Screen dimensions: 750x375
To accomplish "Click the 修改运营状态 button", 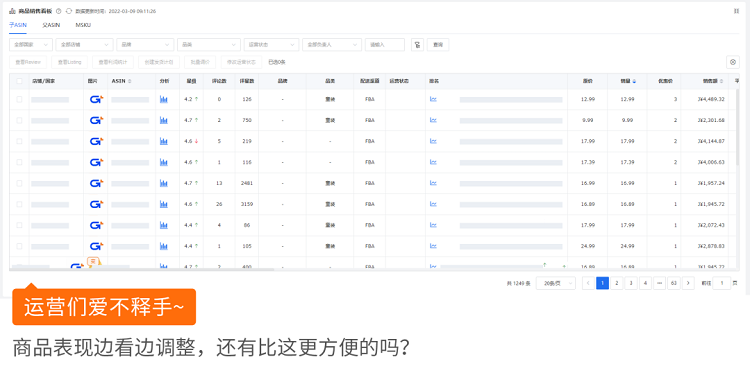I will [x=242, y=62].
